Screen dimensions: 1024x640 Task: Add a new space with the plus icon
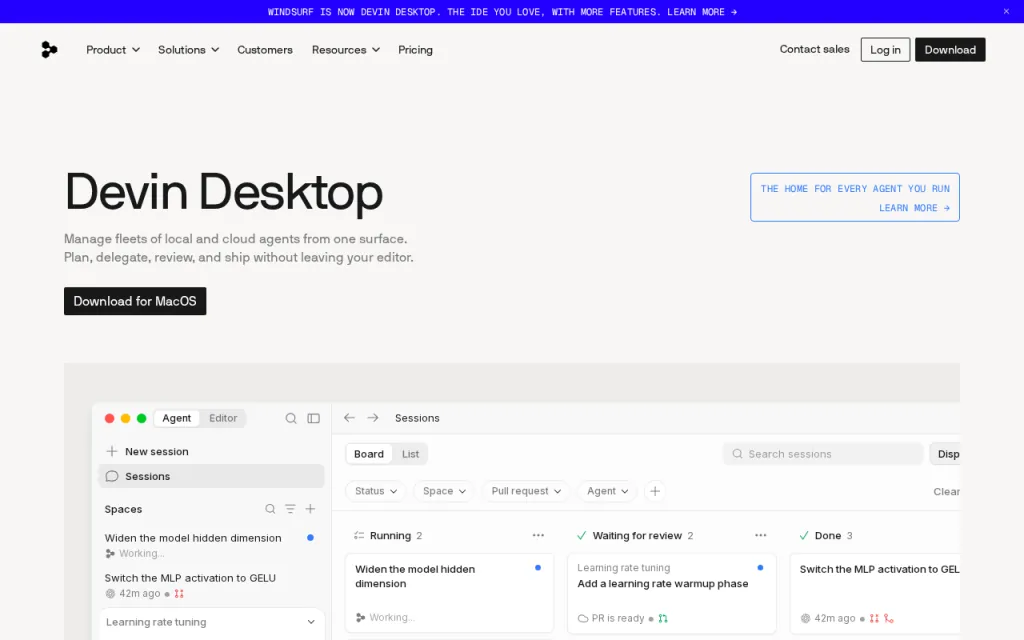tap(310, 509)
